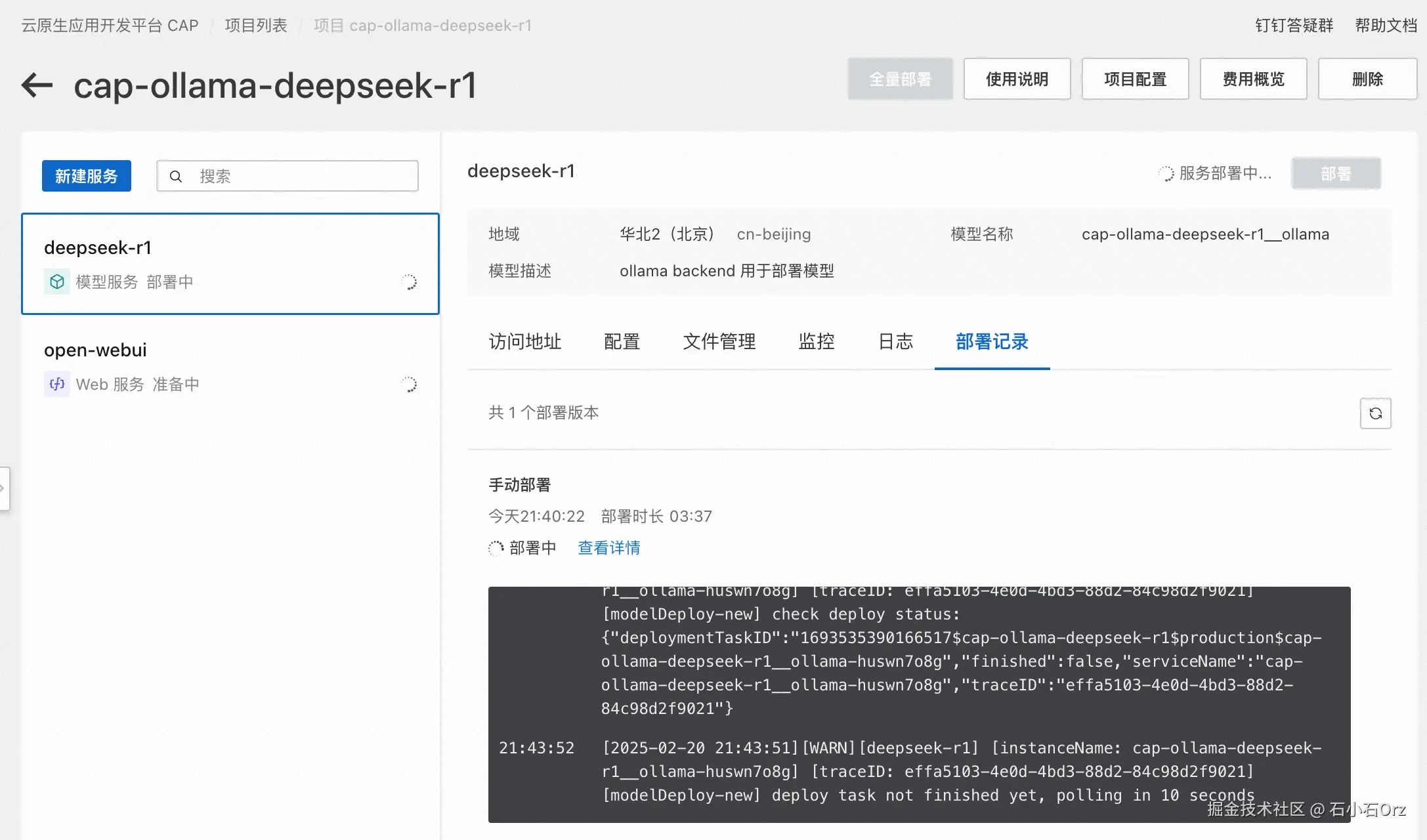
Task: Click deepseek-r1 loading spinner in service list
Action: (x=409, y=282)
